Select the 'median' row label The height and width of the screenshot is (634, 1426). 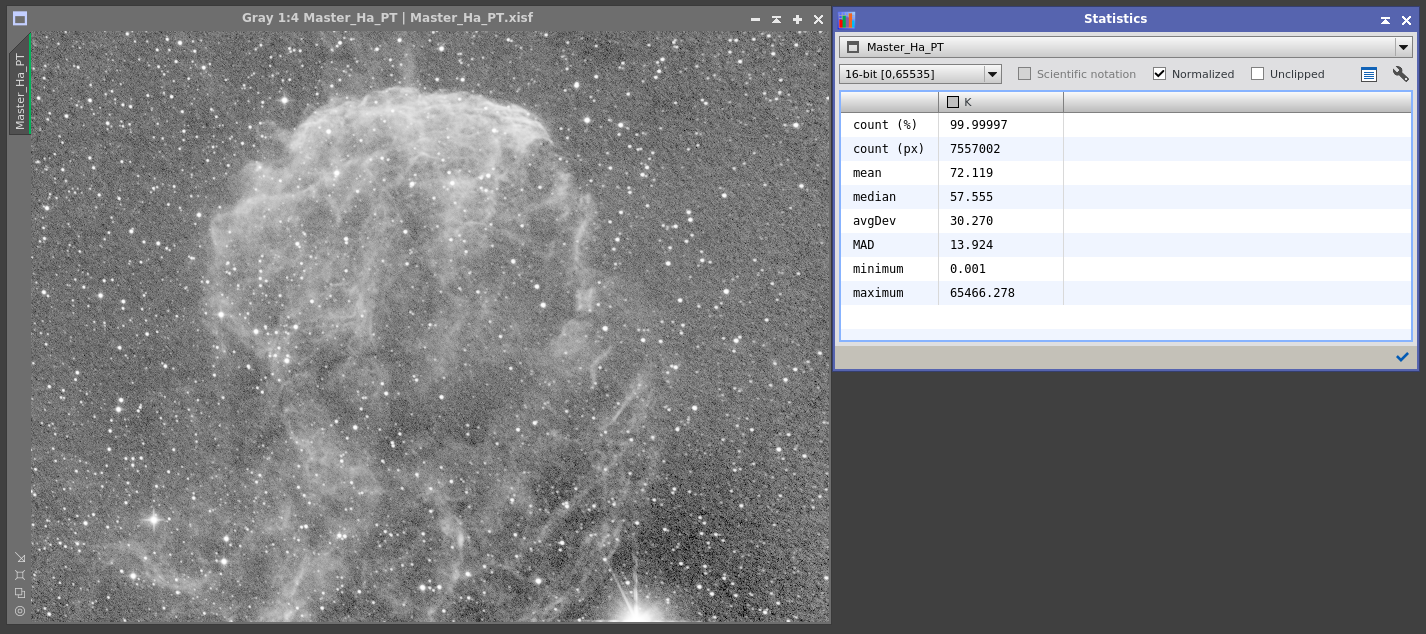point(874,197)
